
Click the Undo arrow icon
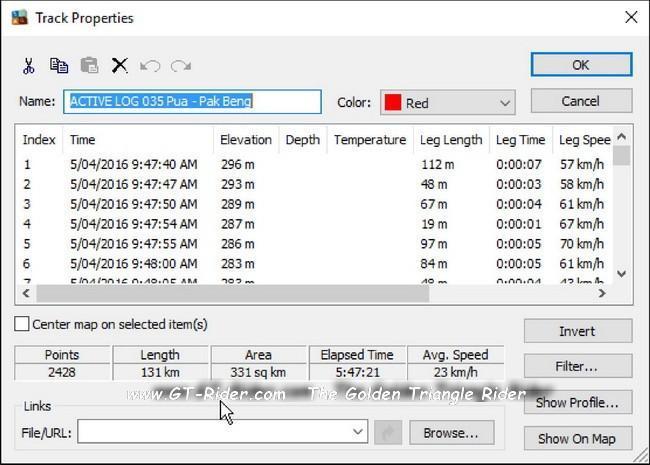(150, 66)
